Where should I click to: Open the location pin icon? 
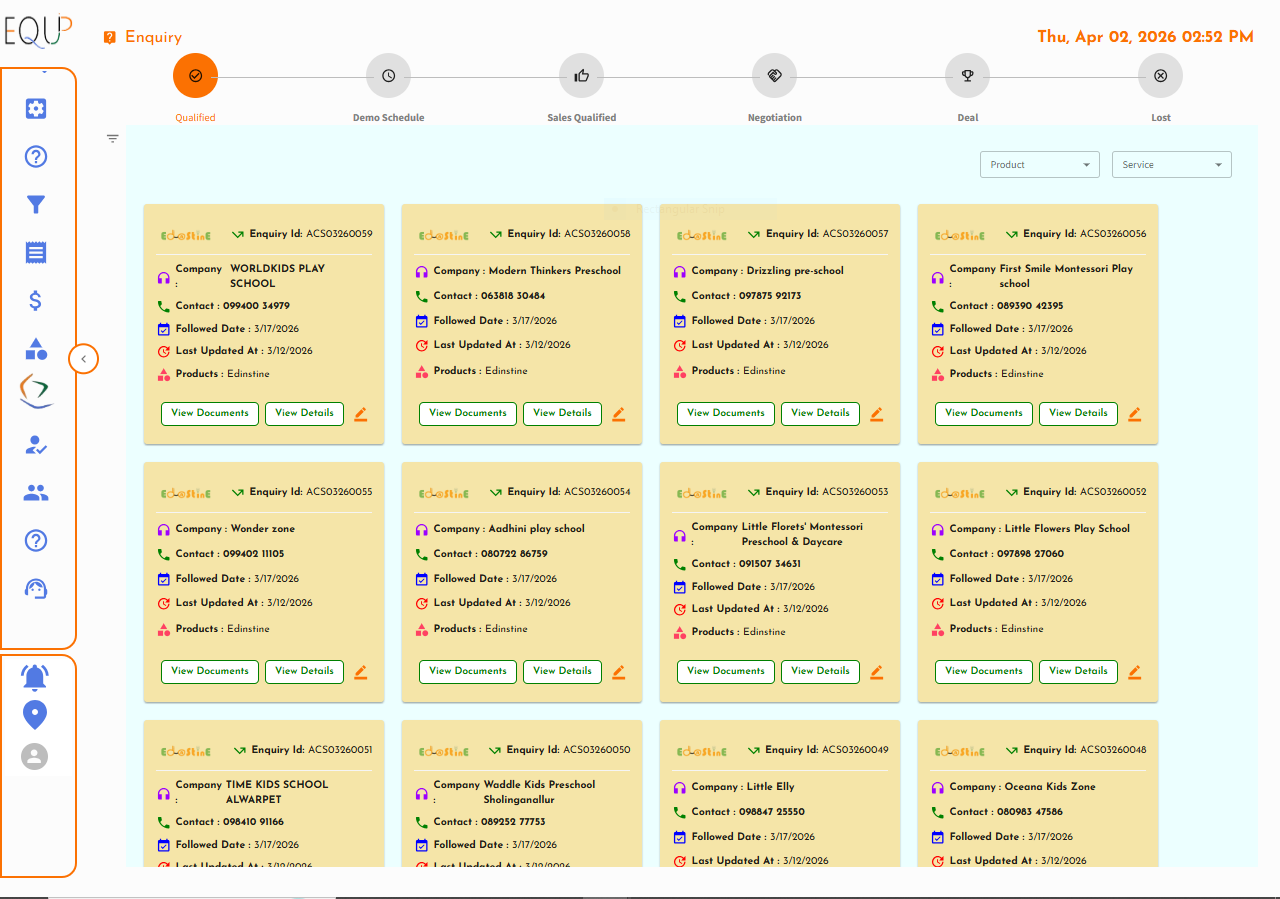click(x=35, y=715)
